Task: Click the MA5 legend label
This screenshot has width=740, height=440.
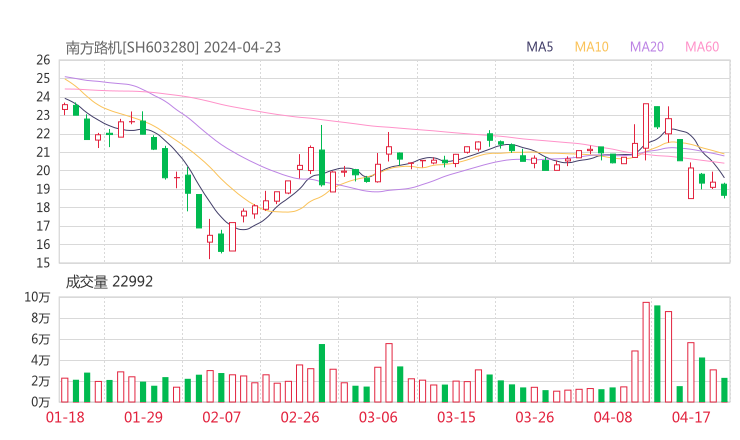Action: (x=539, y=47)
